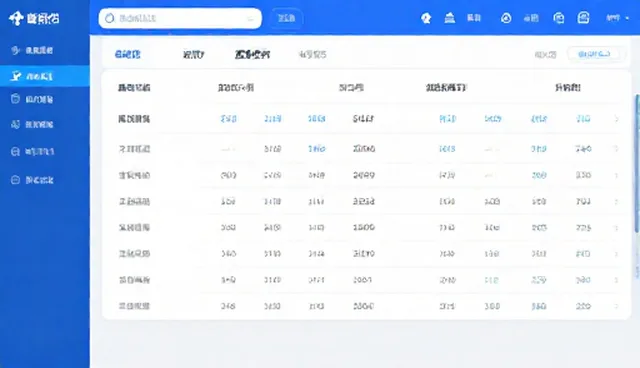Click the search icon inside the search field
640x368 pixels.
tap(109, 18)
